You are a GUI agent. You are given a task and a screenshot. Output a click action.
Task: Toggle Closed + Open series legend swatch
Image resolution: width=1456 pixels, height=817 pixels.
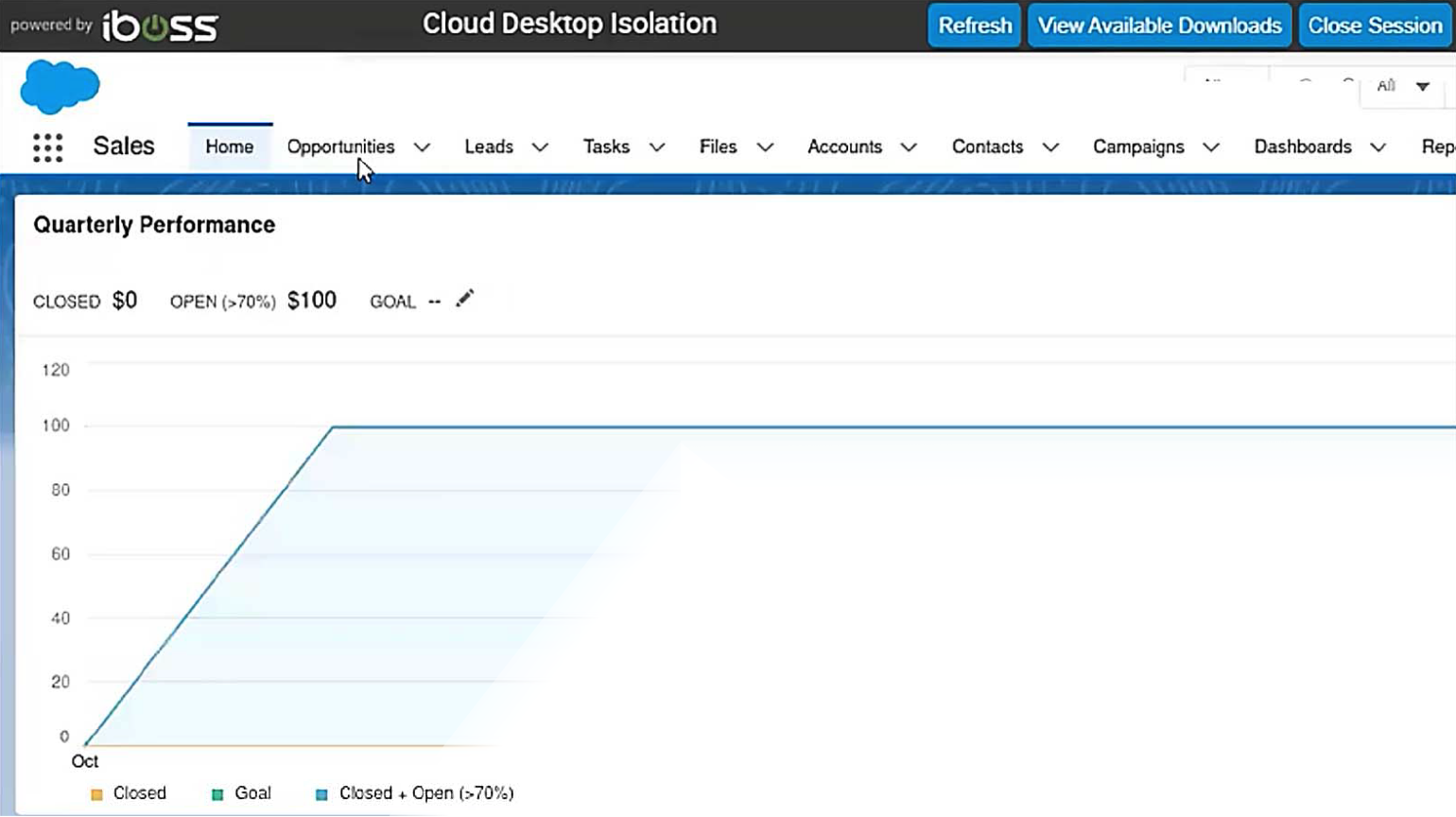pyautogui.click(x=321, y=794)
